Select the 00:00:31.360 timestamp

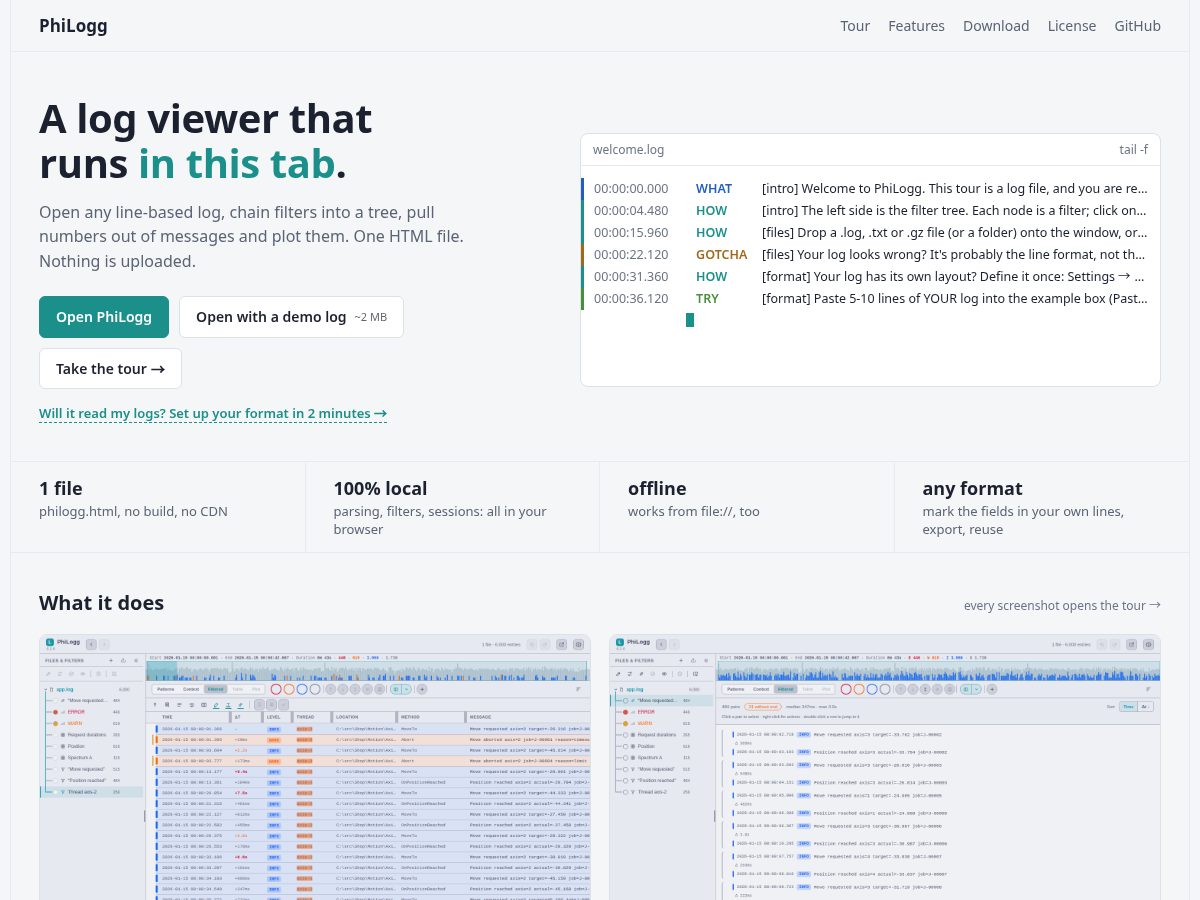coord(631,277)
